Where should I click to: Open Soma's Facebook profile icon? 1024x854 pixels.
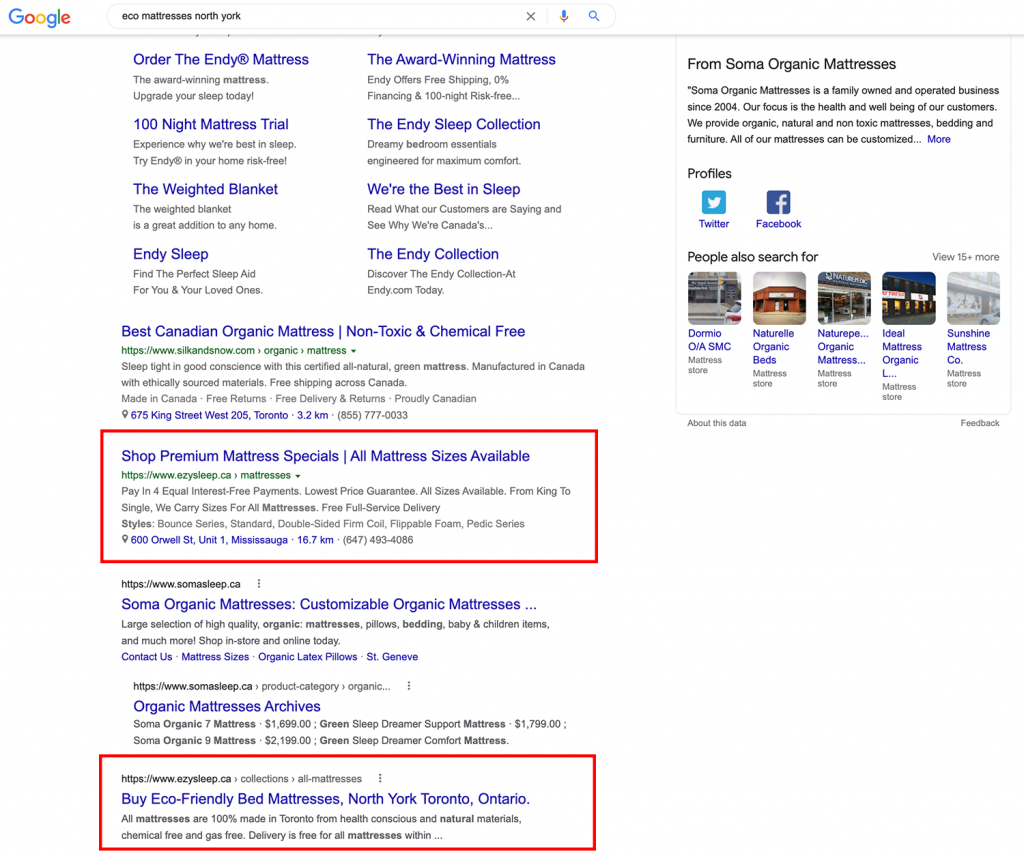click(778, 203)
